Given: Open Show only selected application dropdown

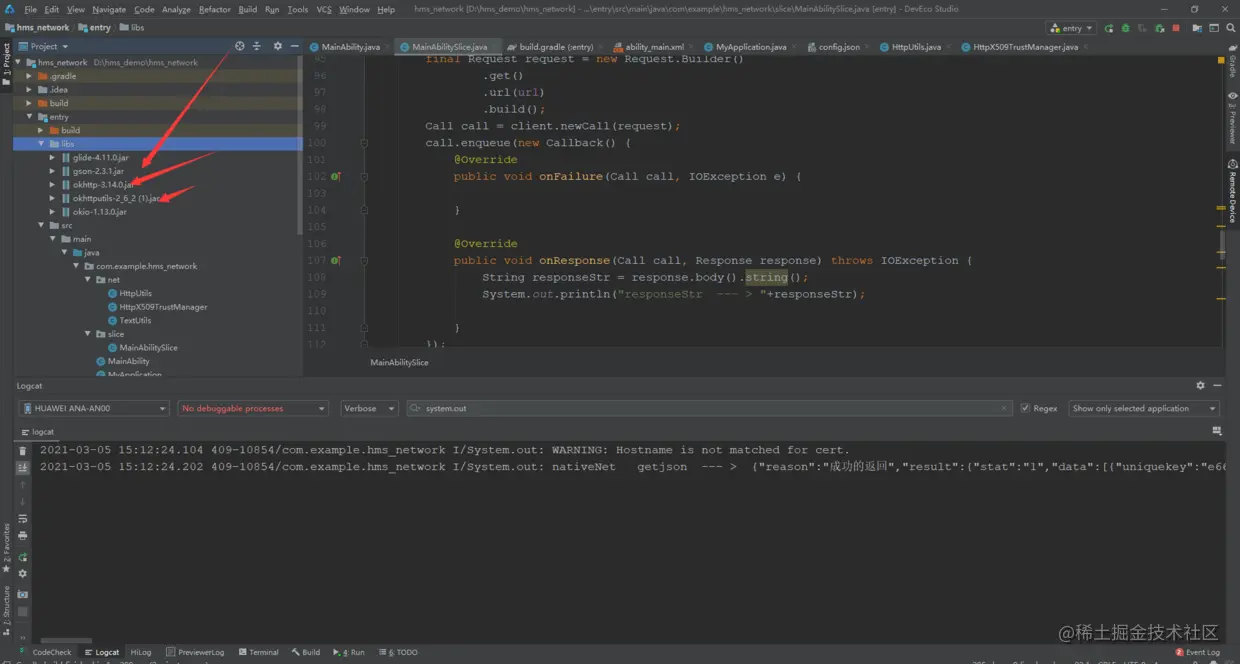Looking at the screenshot, I should [1144, 408].
